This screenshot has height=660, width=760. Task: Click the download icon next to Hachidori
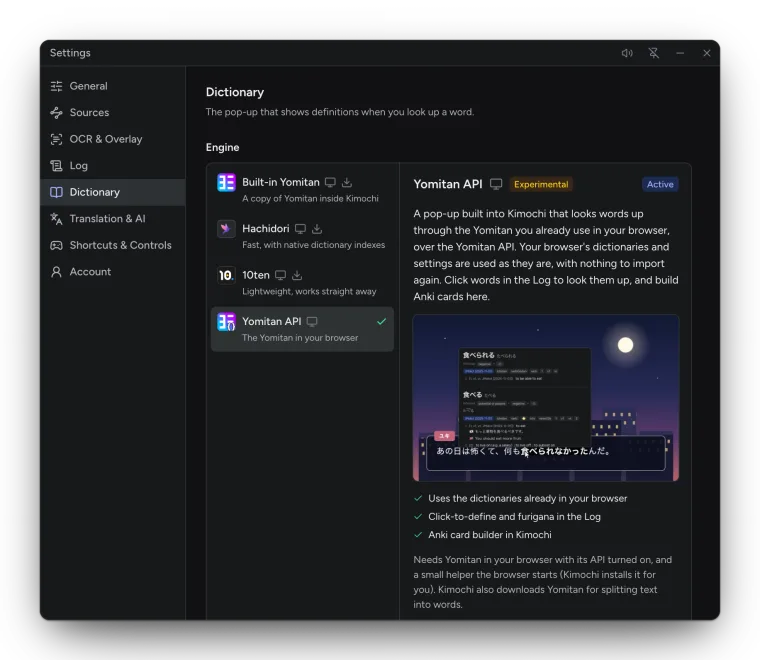[317, 229]
